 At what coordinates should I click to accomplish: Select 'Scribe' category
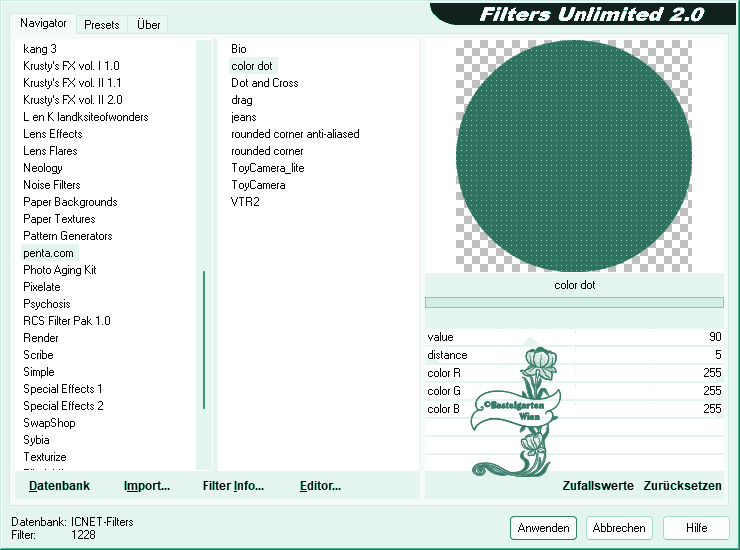click(x=38, y=355)
